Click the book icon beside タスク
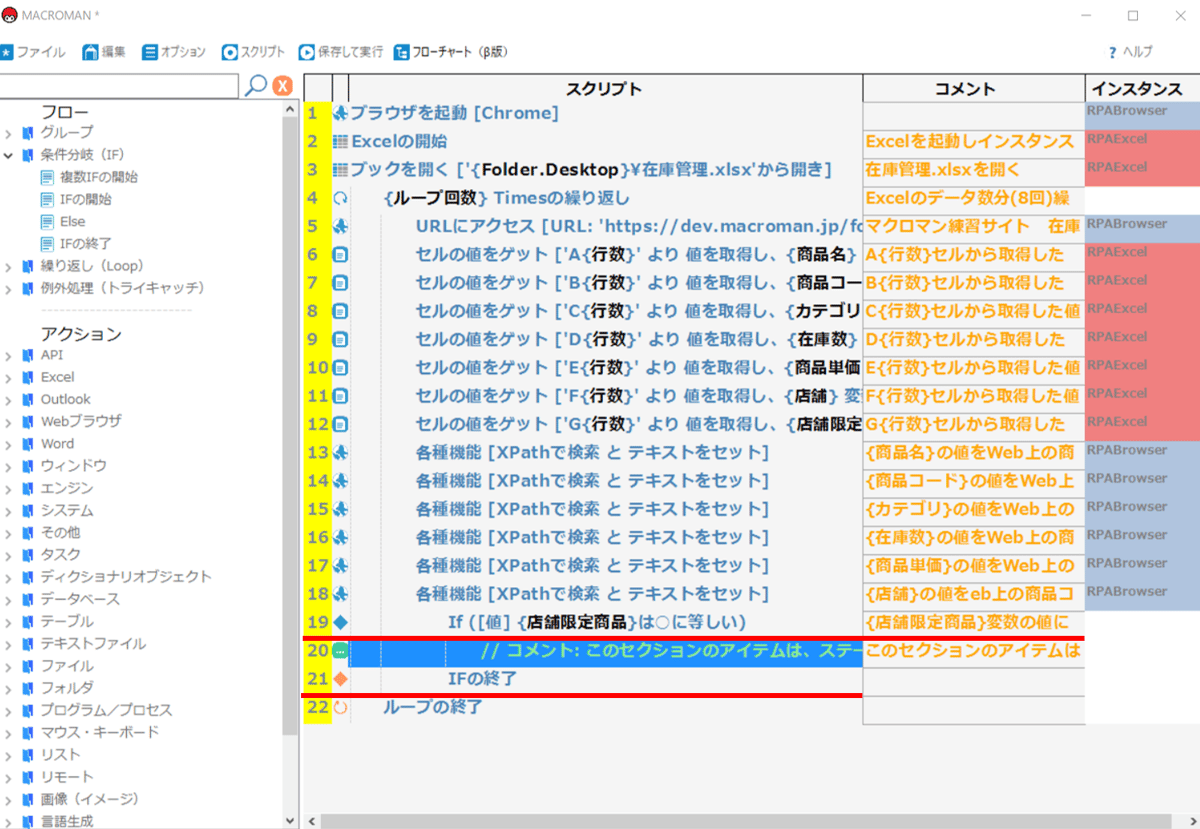Screen dimensions: 1200x829 [x=28, y=555]
